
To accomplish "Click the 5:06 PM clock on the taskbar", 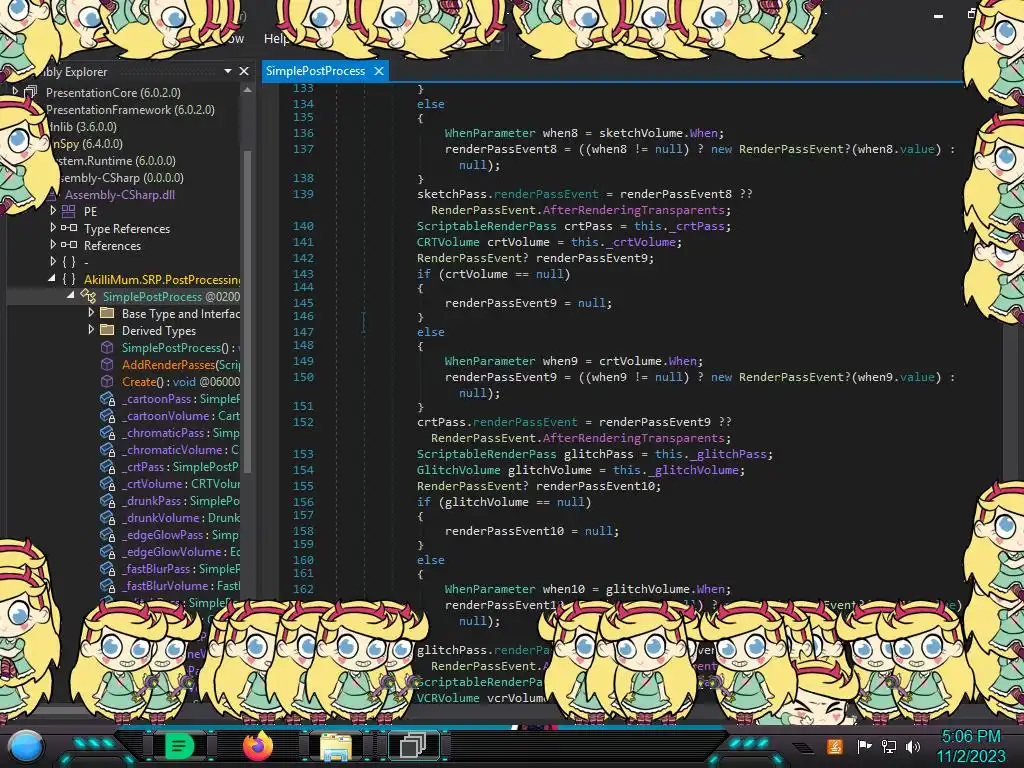I will [x=971, y=736].
